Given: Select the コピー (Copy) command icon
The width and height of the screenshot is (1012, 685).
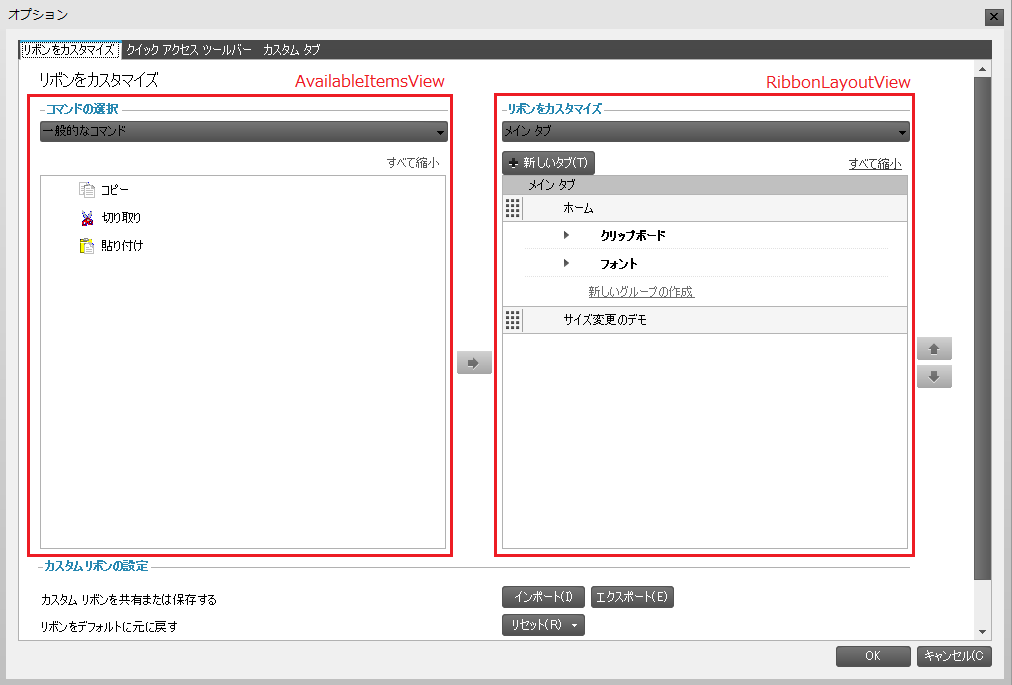Looking at the screenshot, I should pyautogui.click(x=85, y=189).
